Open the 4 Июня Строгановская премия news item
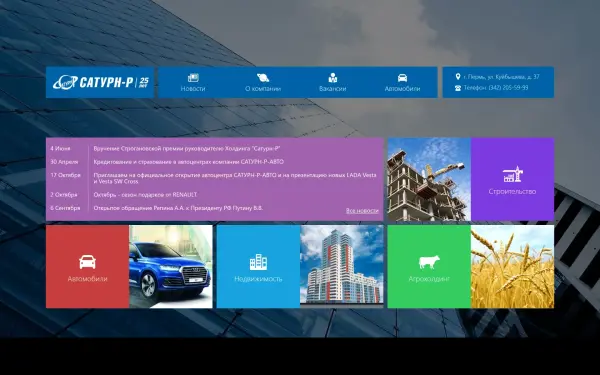The image size is (600, 375). [x=187, y=148]
